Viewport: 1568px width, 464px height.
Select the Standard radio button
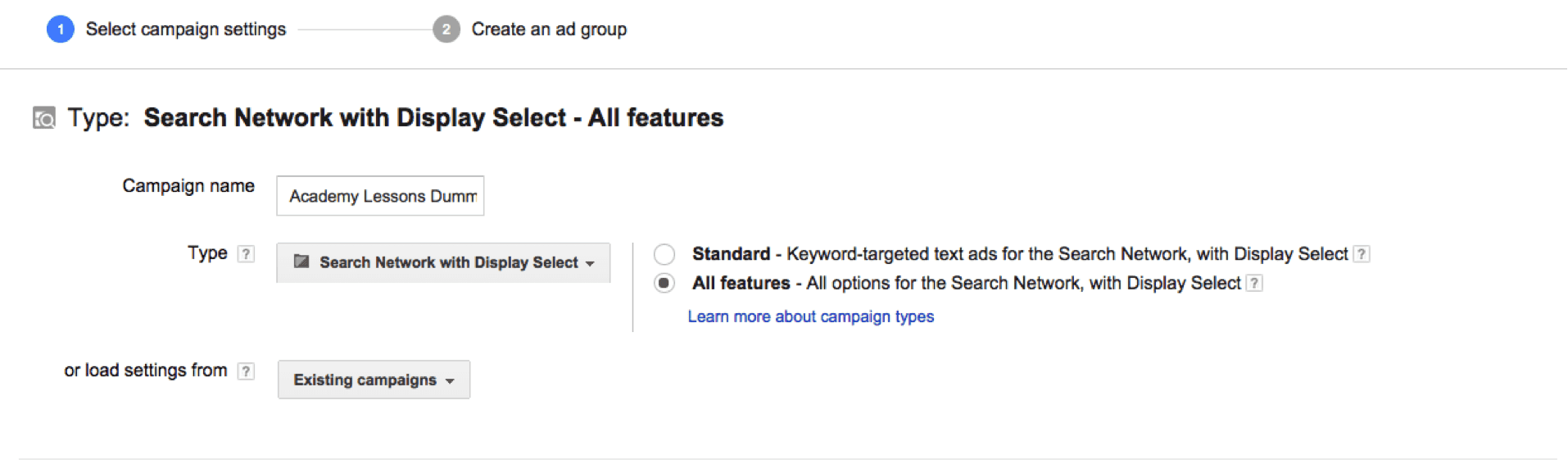coord(664,254)
